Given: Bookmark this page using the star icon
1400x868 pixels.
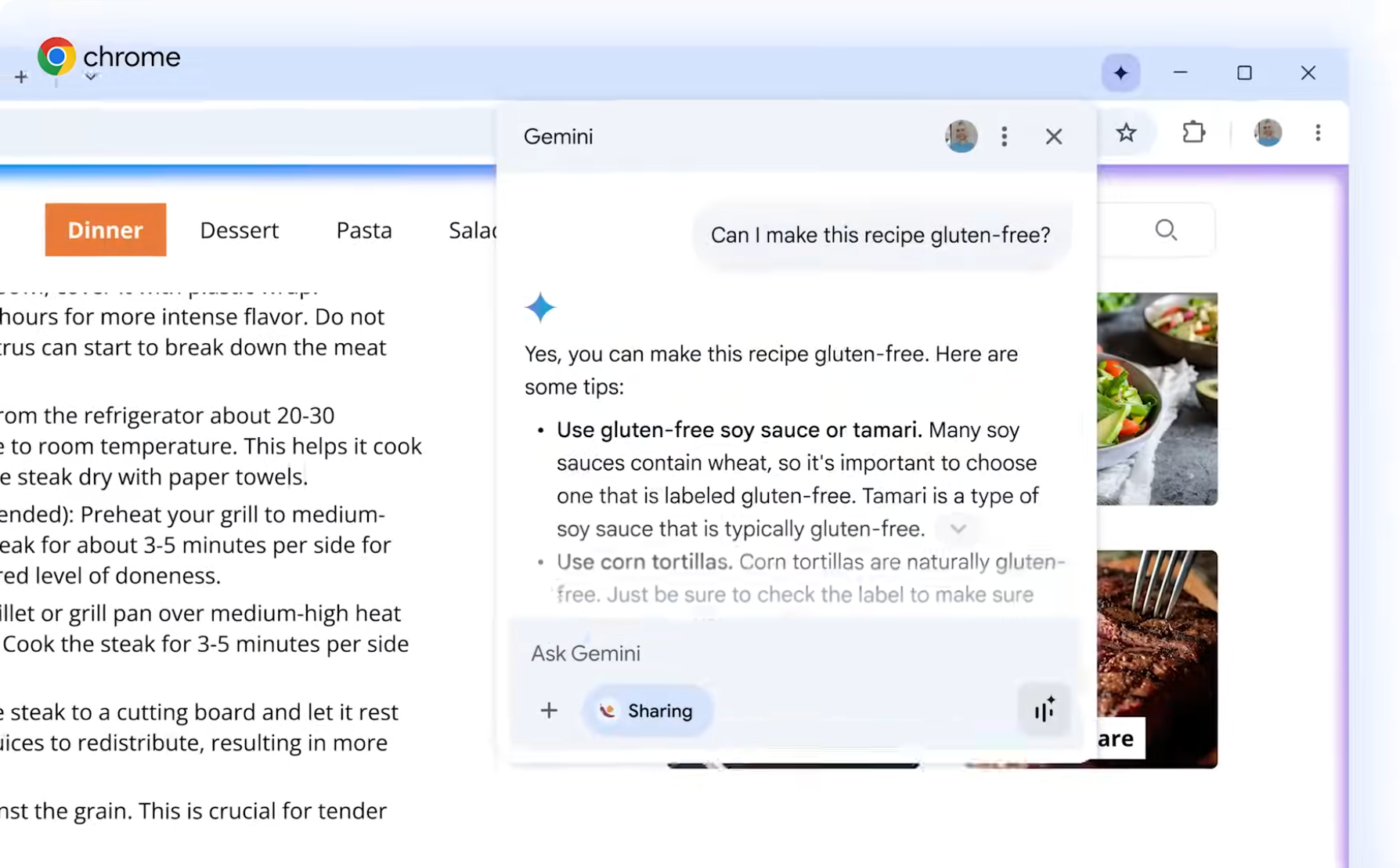Looking at the screenshot, I should pyautogui.click(x=1127, y=132).
